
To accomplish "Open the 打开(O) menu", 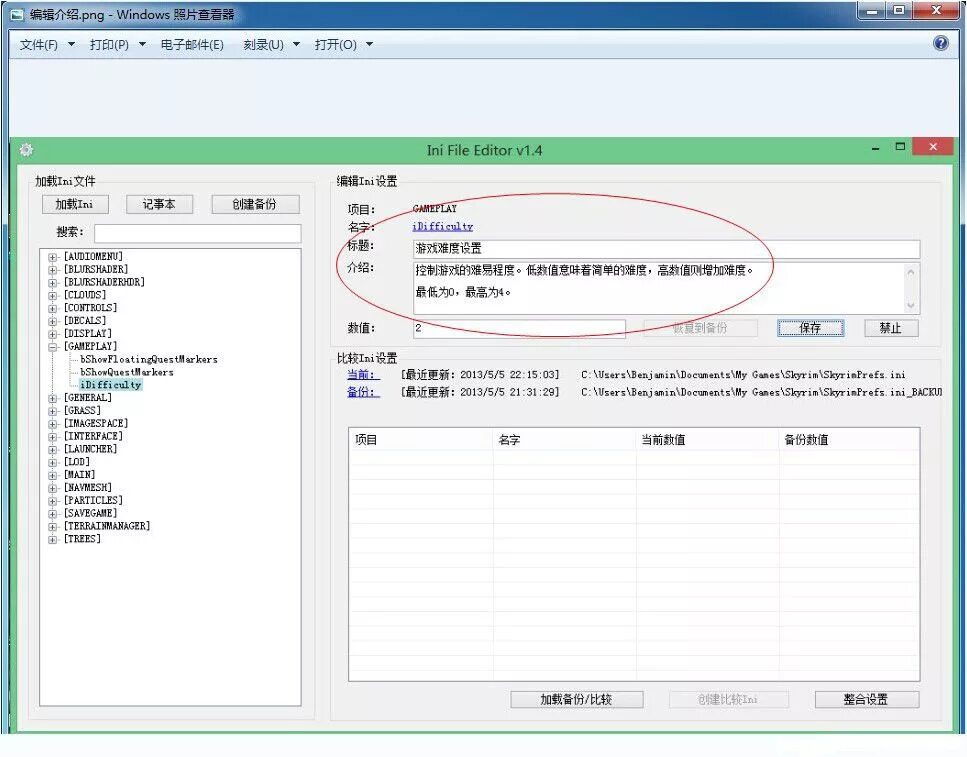I will [x=335, y=44].
